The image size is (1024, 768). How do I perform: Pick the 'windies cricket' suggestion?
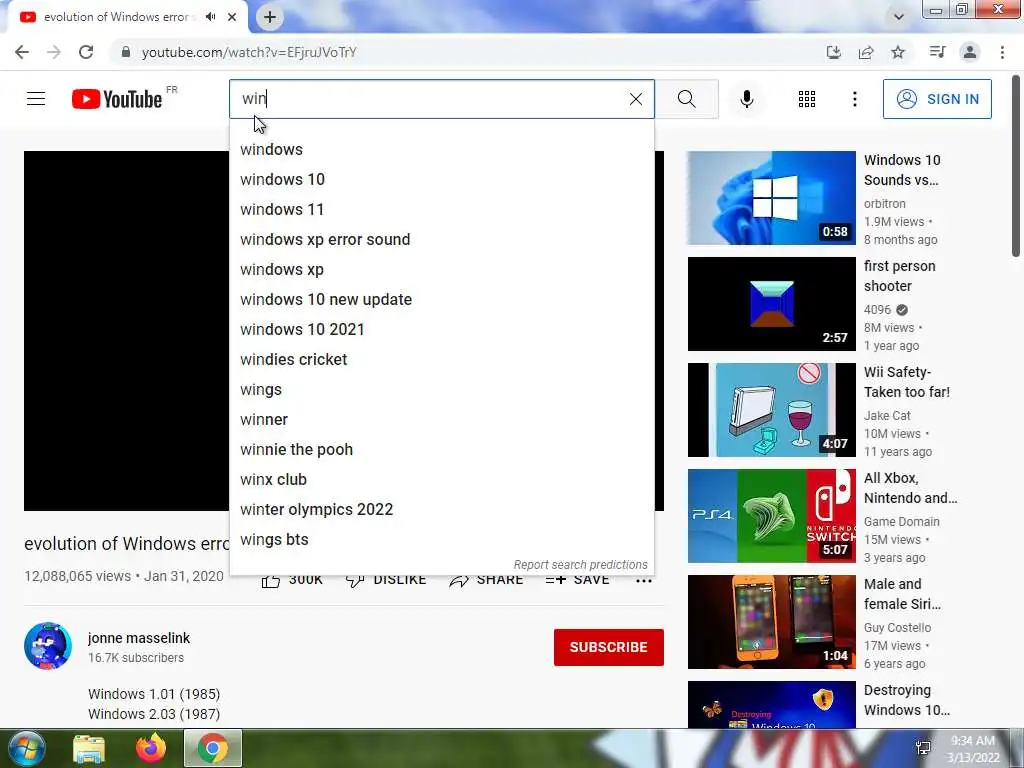tap(441, 360)
